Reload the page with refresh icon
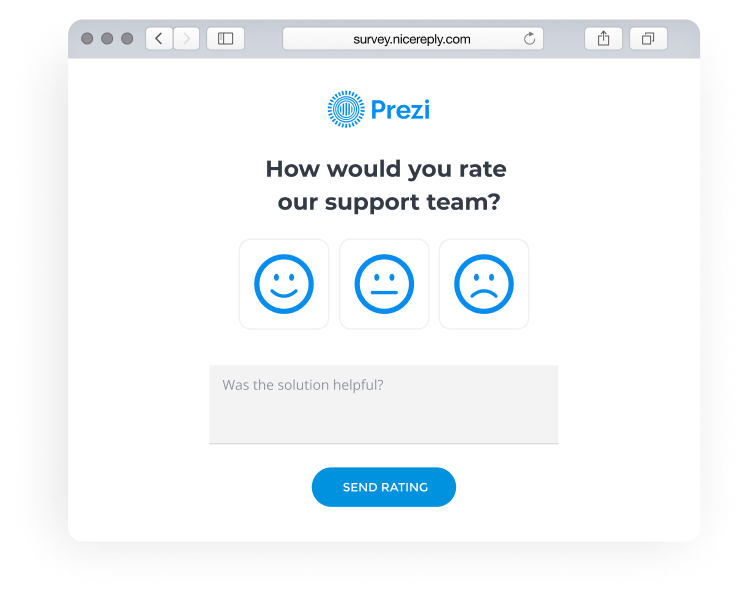Viewport: 747px width, 599px height. [529, 39]
